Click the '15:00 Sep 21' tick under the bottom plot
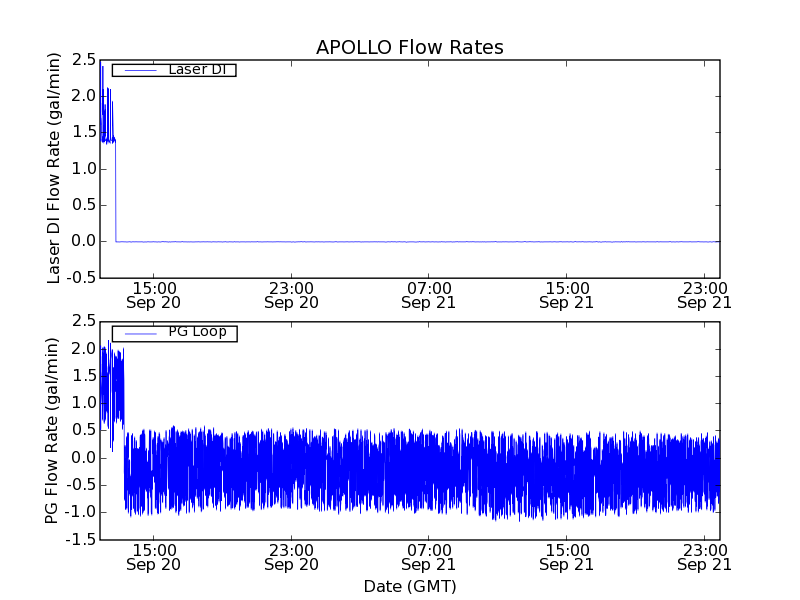Image resolution: width=800 pixels, height=600 pixels. [567, 557]
